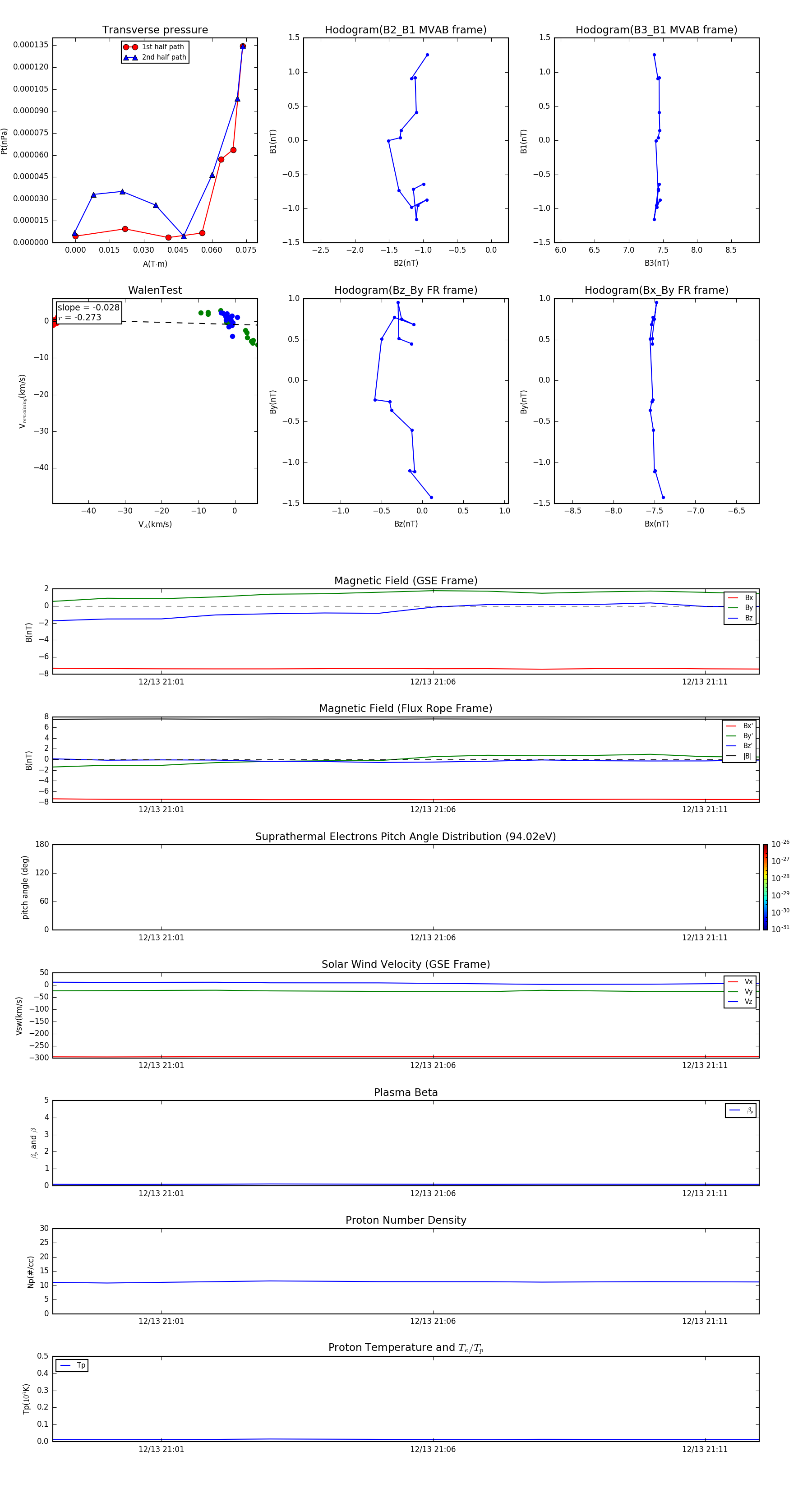Click the '2nd half path' legend entry
812x1489 pixels.
[x=155, y=57]
